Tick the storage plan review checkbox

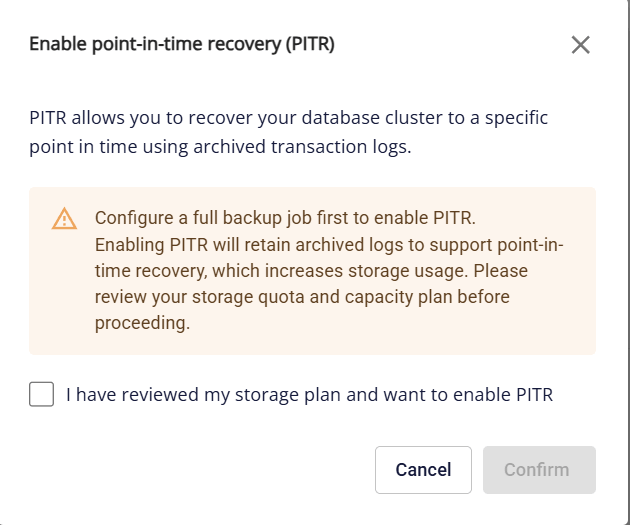point(41,395)
